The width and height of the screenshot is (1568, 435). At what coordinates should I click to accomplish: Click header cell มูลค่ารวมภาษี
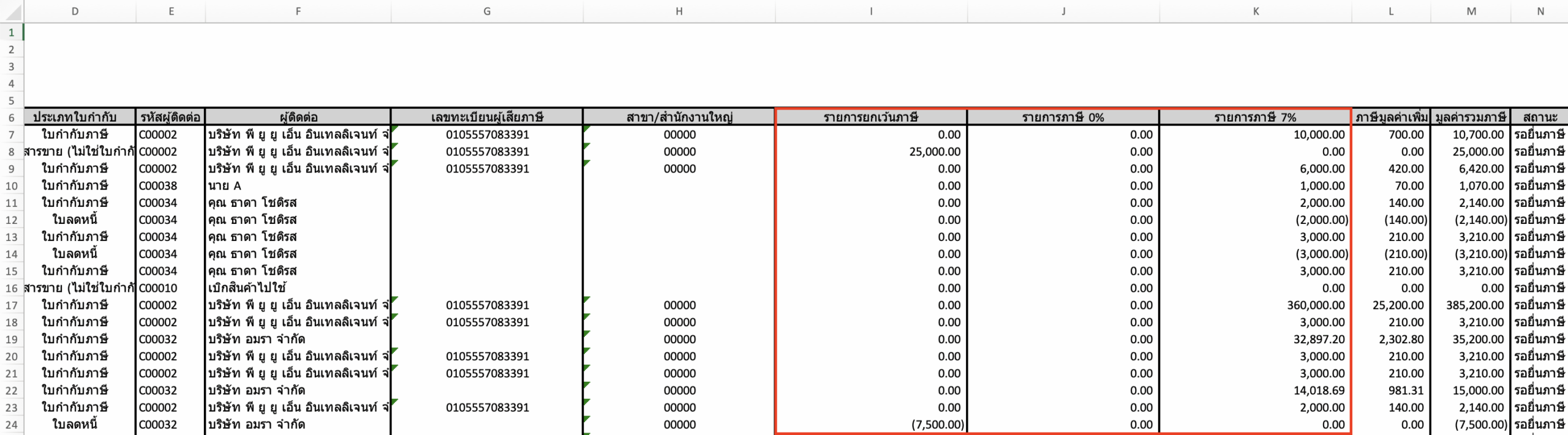point(1471,117)
